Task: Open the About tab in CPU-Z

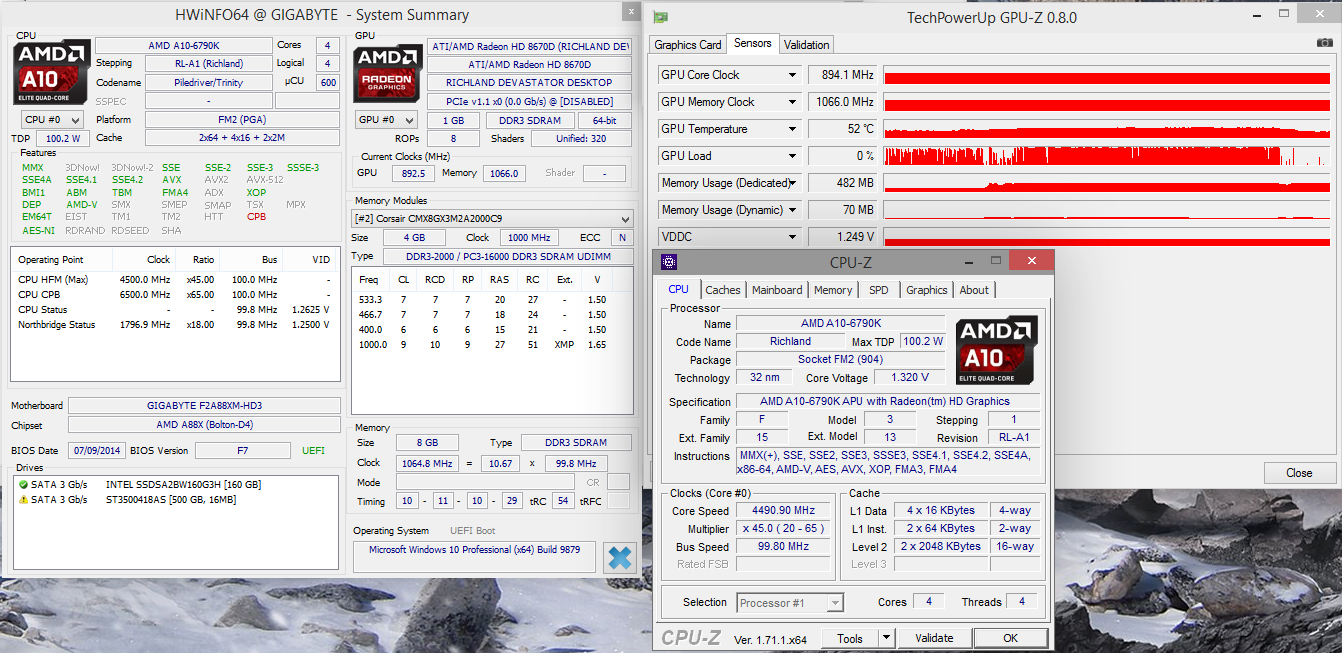Action: coord(974,290)
